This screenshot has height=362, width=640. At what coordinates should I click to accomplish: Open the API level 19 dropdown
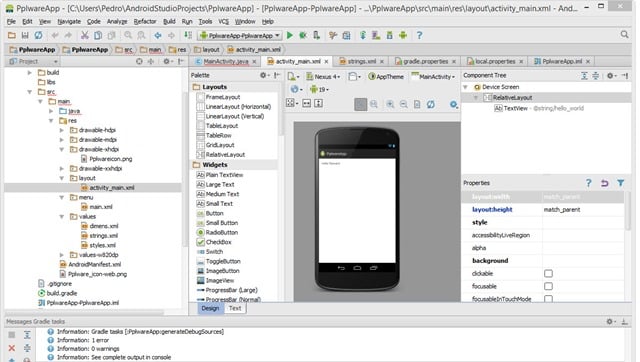click(319, 89)
